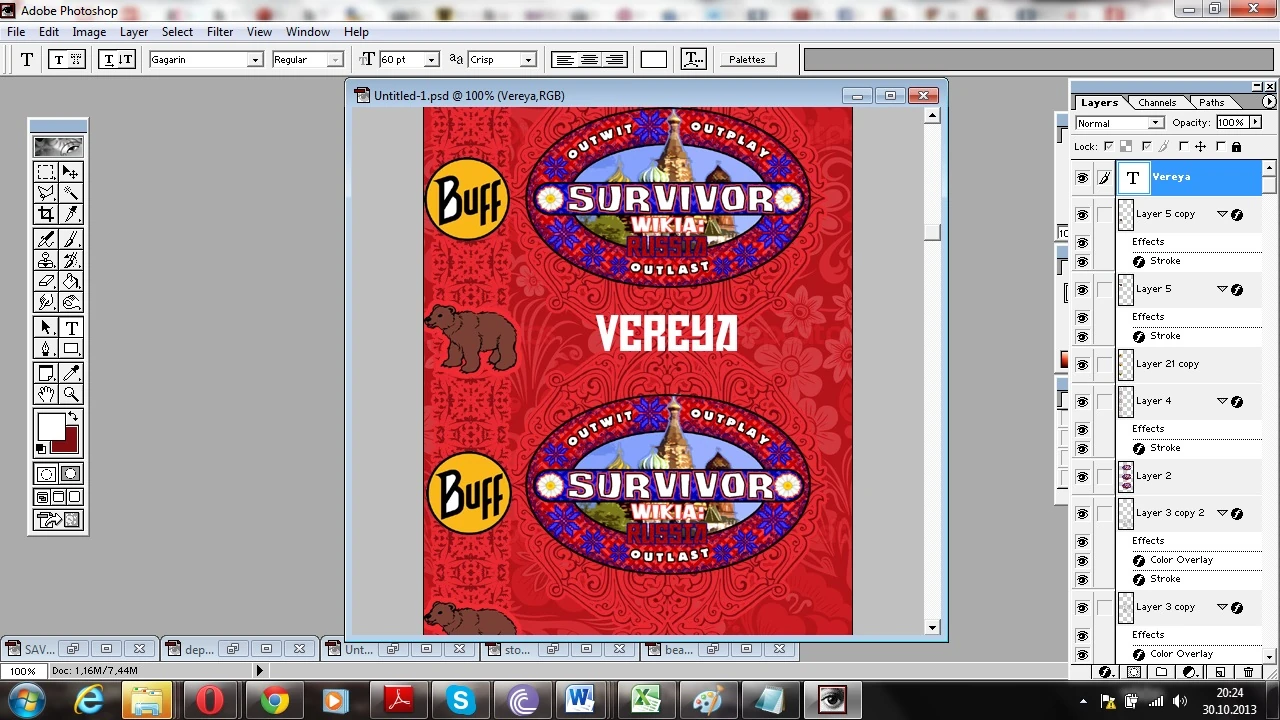Click the foreground color swatch
1280x720 pixels.
click(51, 427)
